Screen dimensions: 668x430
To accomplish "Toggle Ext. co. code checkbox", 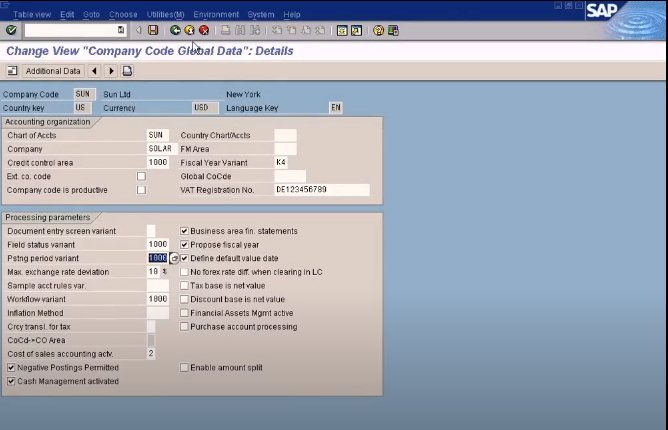I will click(141, 176).
